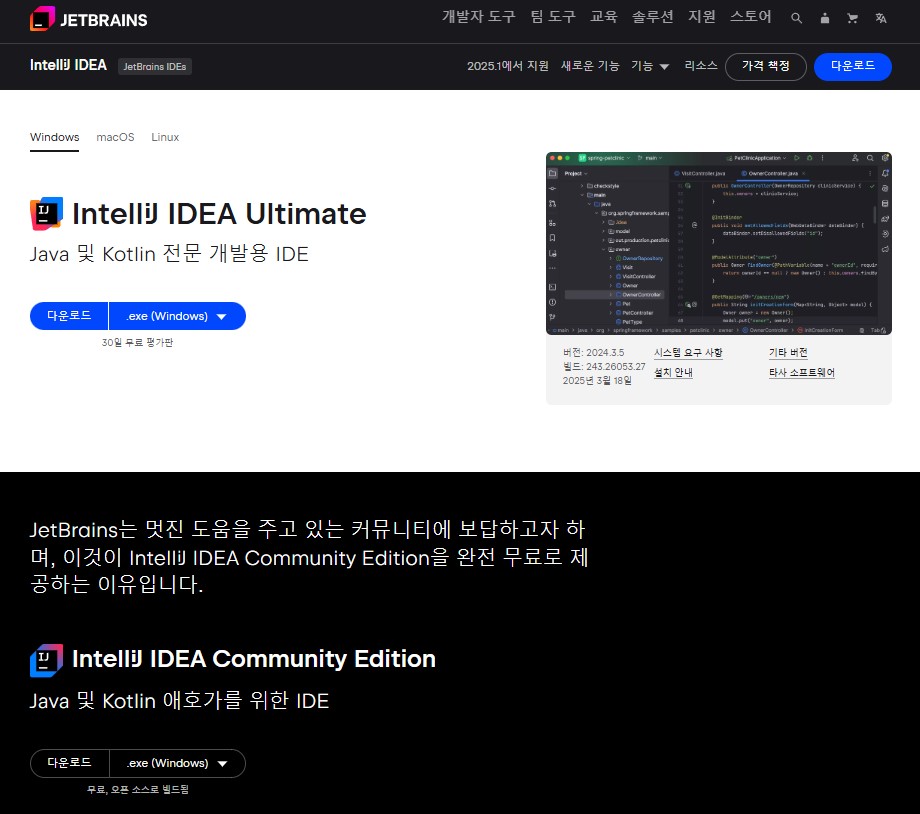Open 2025.1에서 지원 link
Image resolution: width=920 pixels, height=814 pixels.
tap(508, 66)
